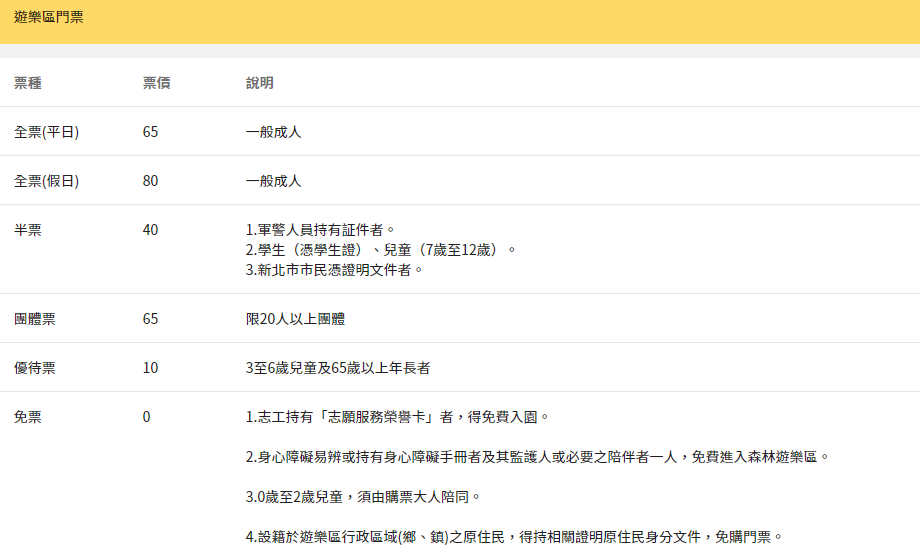Click the 票種 column header
Screen dimensions: 920x554
tap(28, 83)
